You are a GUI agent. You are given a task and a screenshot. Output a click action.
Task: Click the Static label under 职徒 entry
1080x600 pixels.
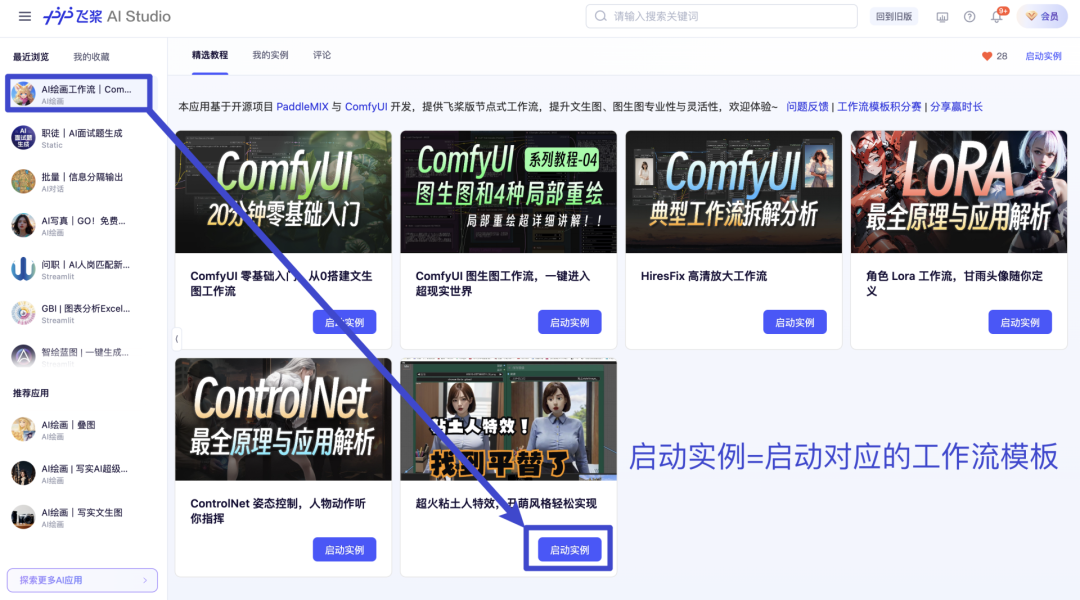point(52,145)
